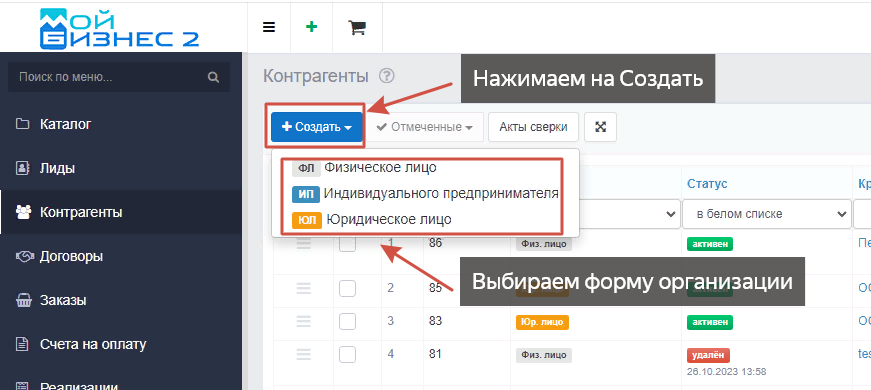Image resolution: width=871 pixels, height=390 pixels.
Task: Click the 'Юр. лицо' label in row 3
Action: (x=542, y=322)
